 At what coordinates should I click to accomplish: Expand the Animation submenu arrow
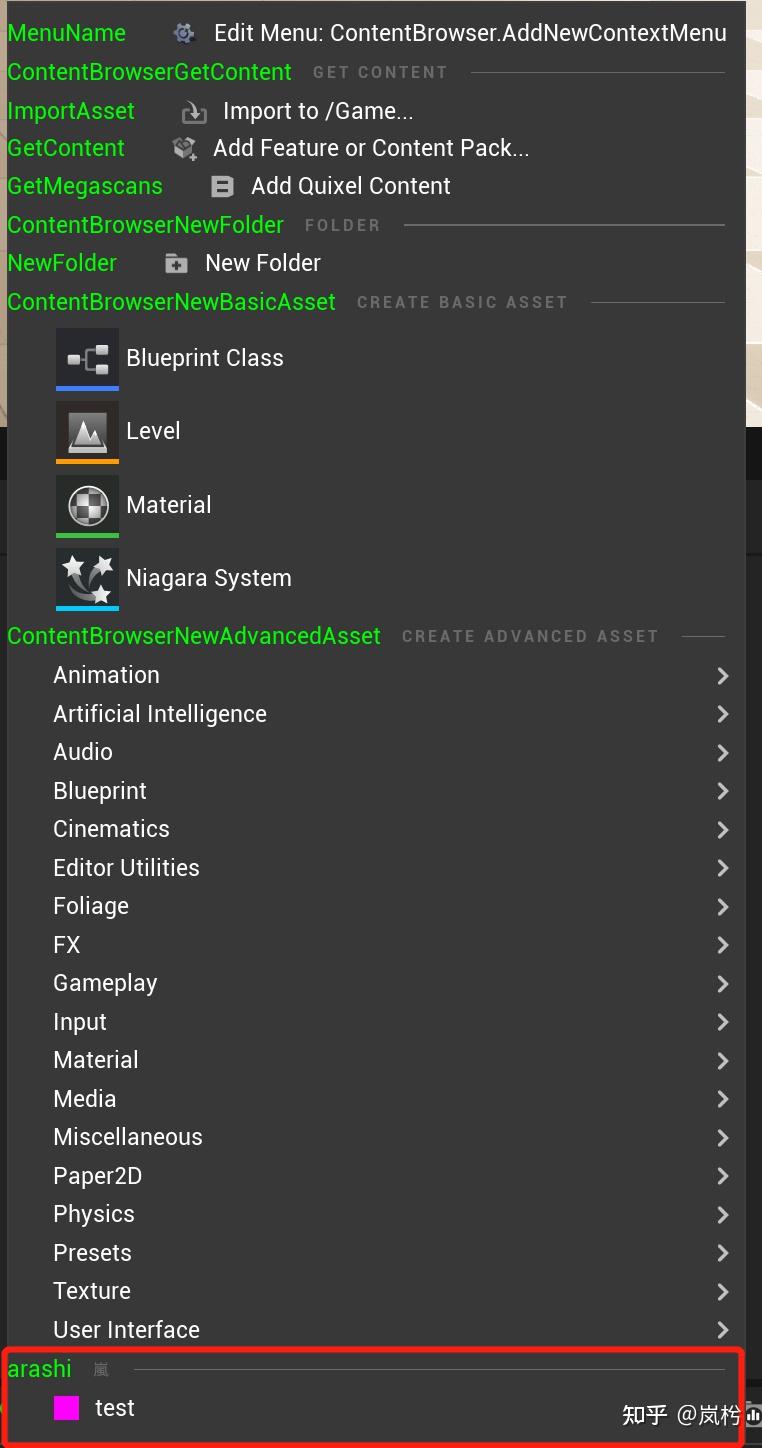(722, 676)
